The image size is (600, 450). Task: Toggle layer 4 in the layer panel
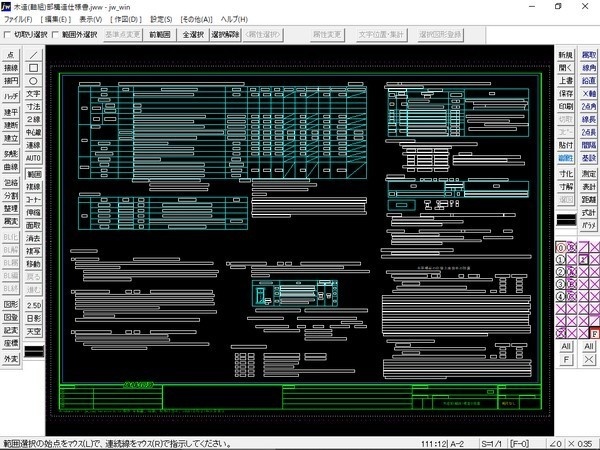(560, 297)
